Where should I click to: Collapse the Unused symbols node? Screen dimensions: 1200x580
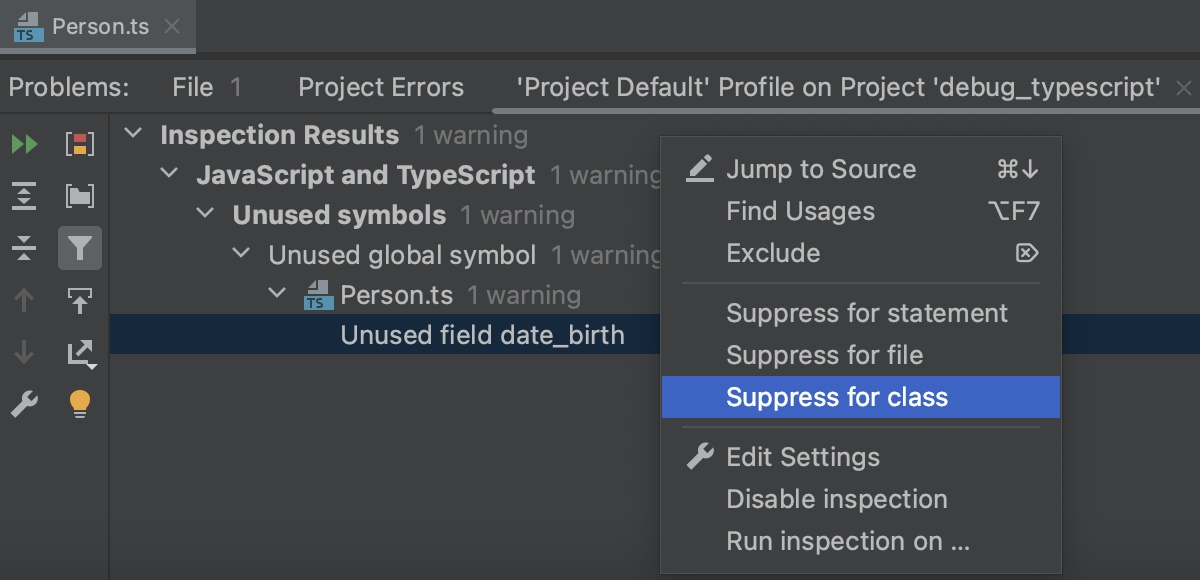[204, 214]
